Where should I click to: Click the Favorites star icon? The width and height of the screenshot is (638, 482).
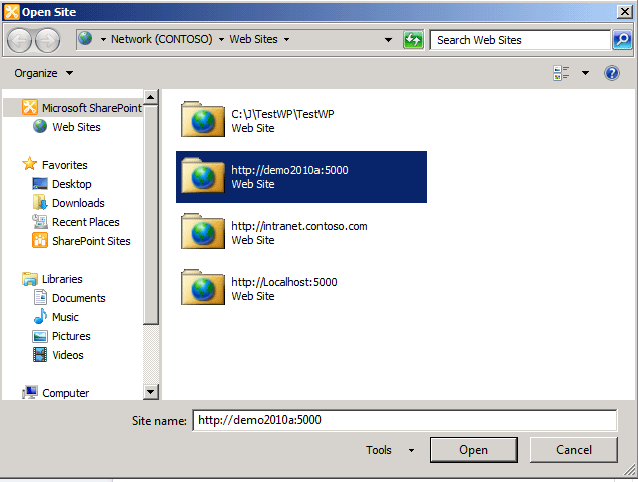pyautogui.click(x=30, y=164)
